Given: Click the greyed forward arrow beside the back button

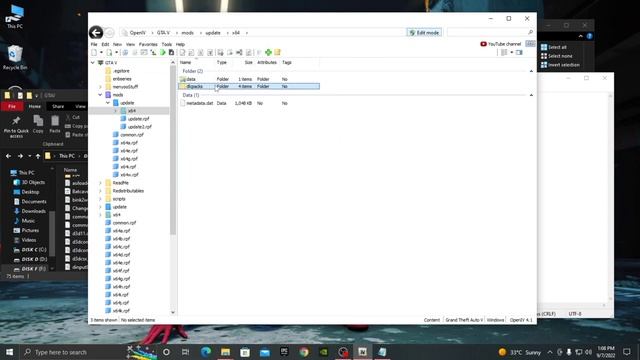Looking at the screenshot, I should coord(109,33).
